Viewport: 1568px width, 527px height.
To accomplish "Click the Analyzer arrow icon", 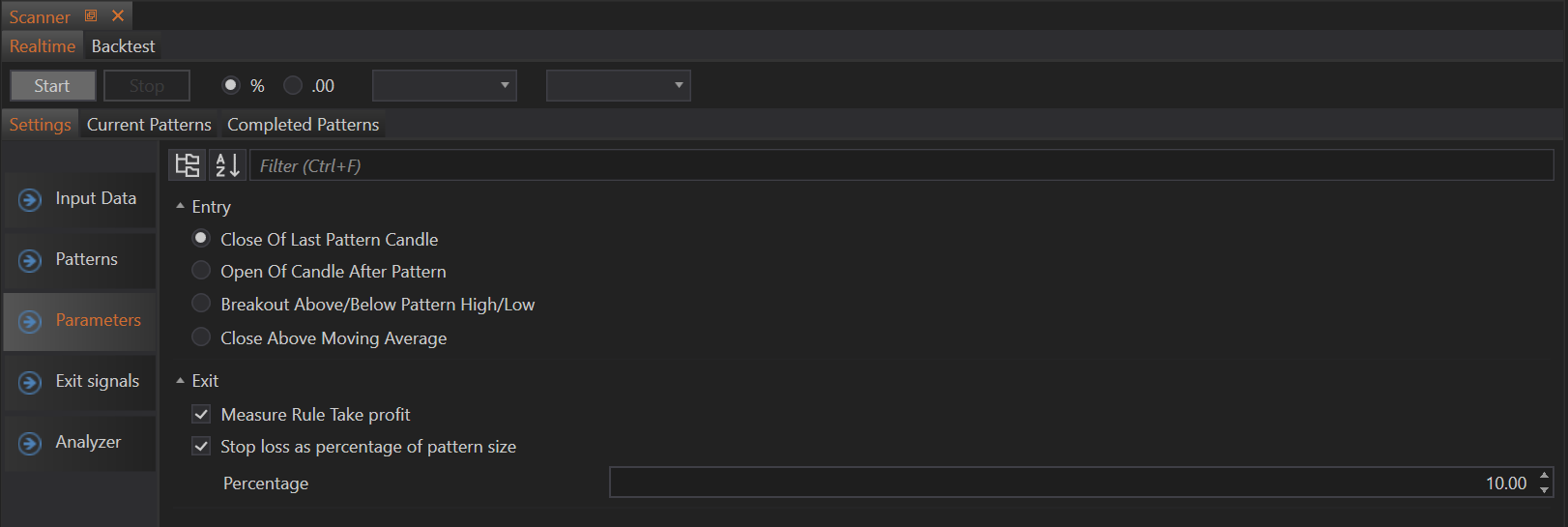I will (x=30, y=443).
